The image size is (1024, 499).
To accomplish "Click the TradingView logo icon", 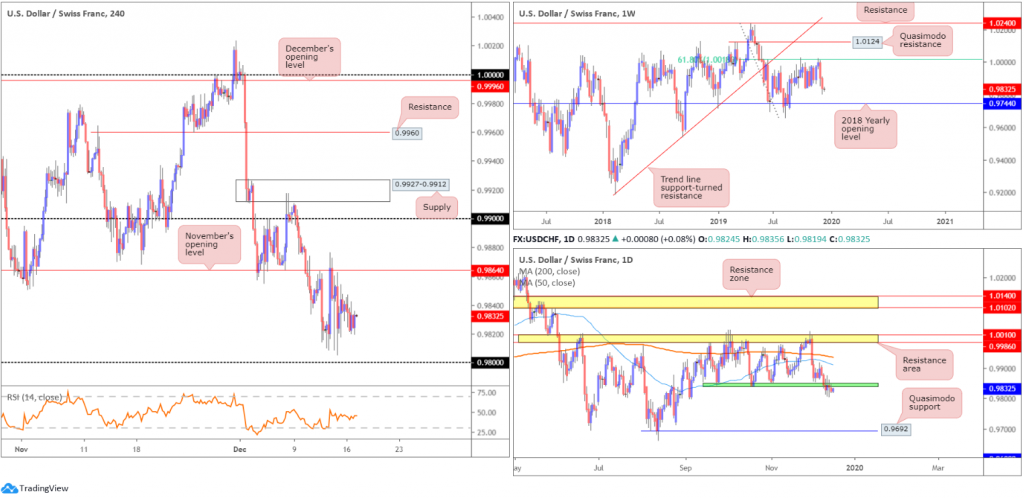I will click(x=9, y=488).
